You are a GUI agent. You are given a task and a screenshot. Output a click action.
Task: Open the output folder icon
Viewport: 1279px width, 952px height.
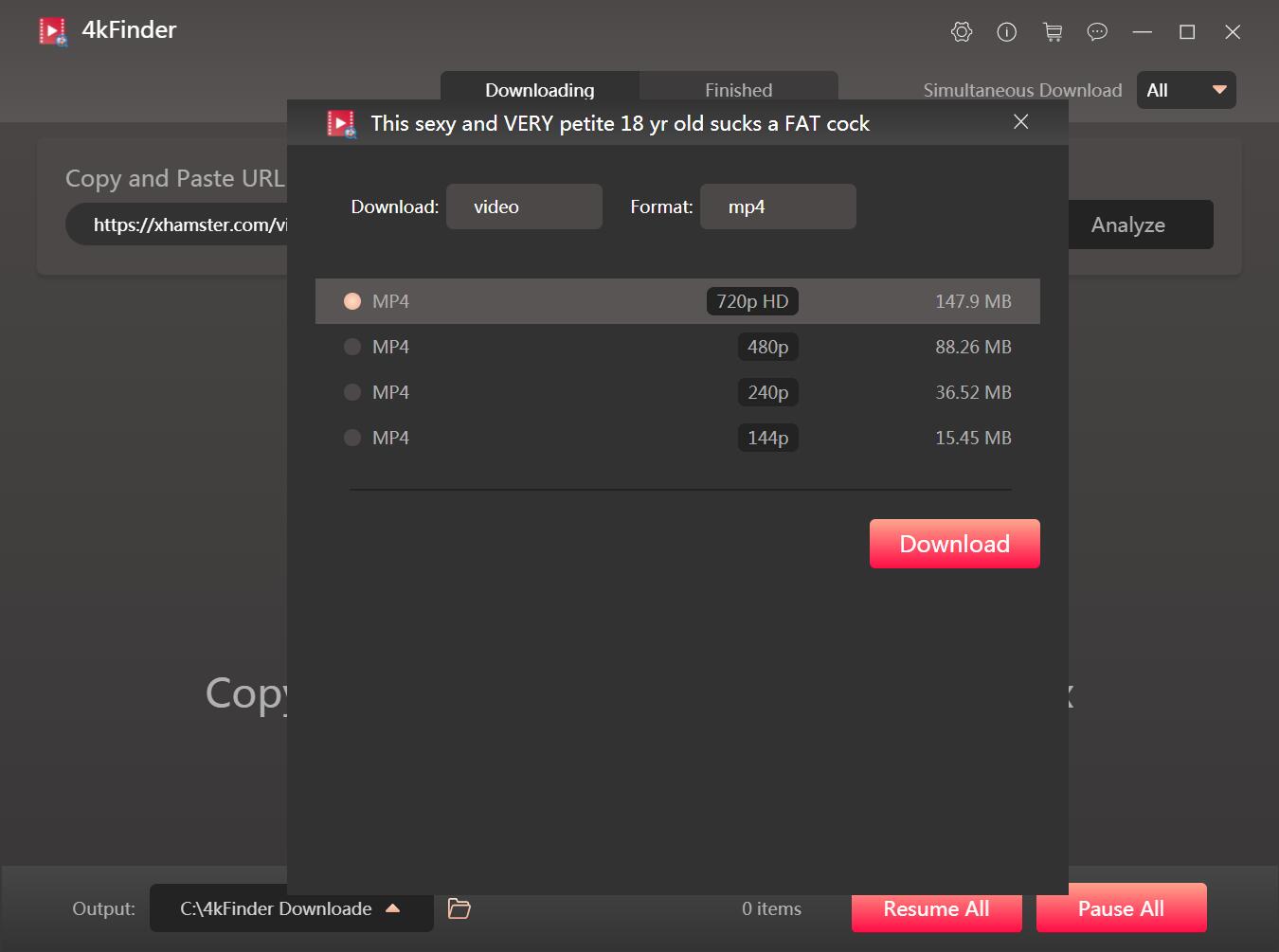459,908
